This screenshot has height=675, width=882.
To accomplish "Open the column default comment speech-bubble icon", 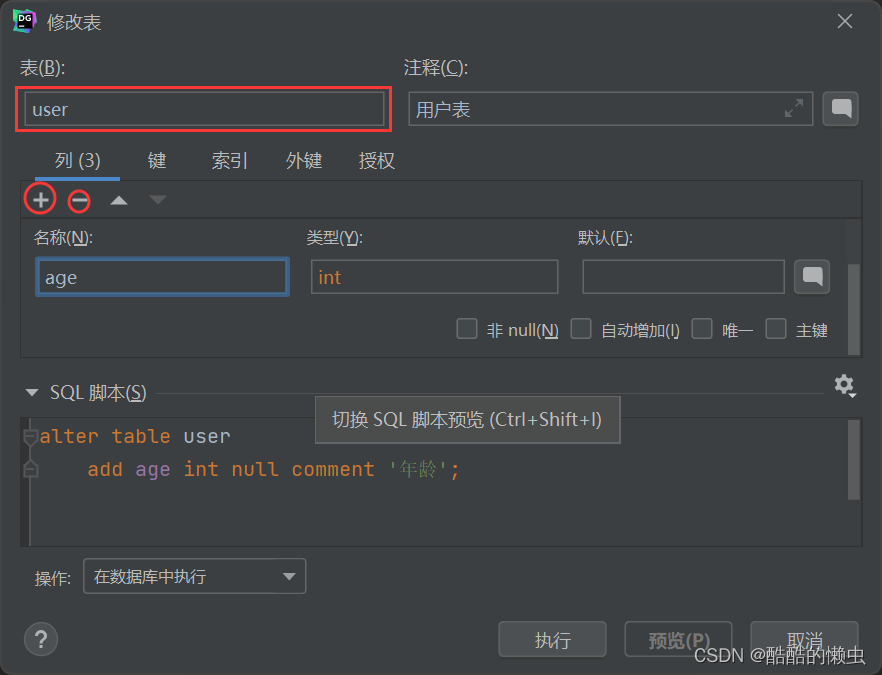I will coord(812,276).
